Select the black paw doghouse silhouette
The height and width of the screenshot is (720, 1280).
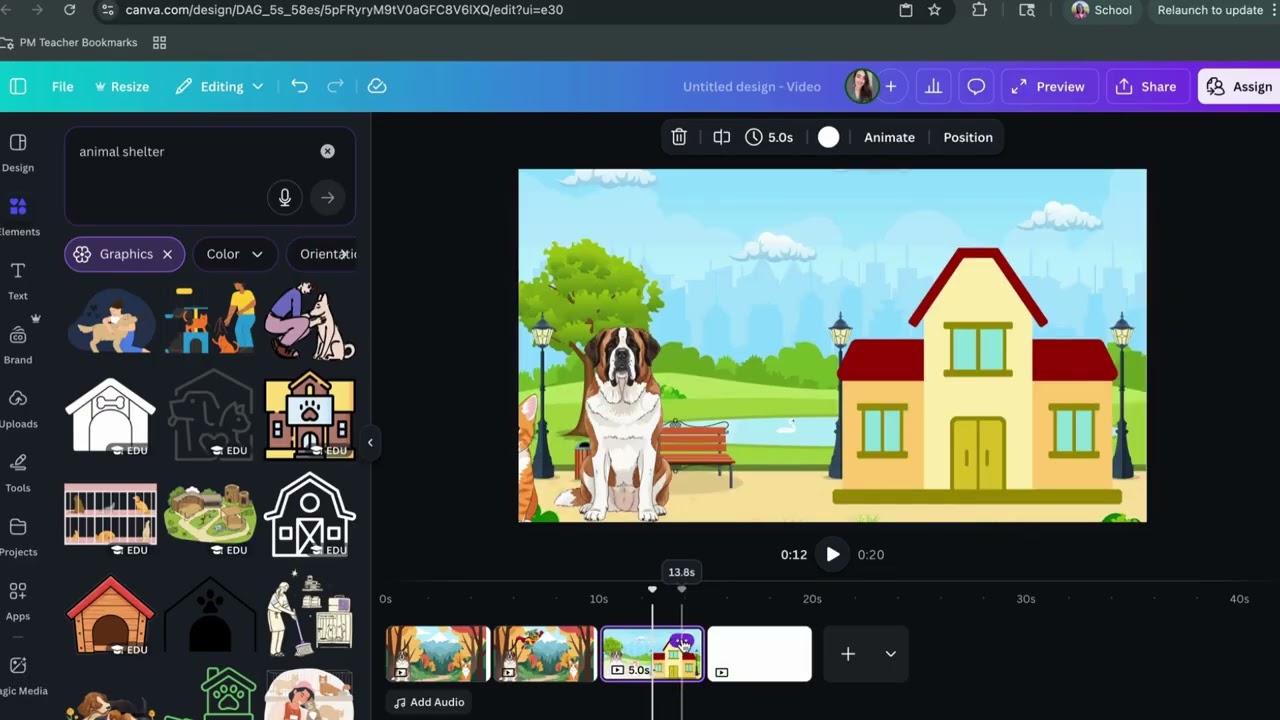[x=210, y=614]
